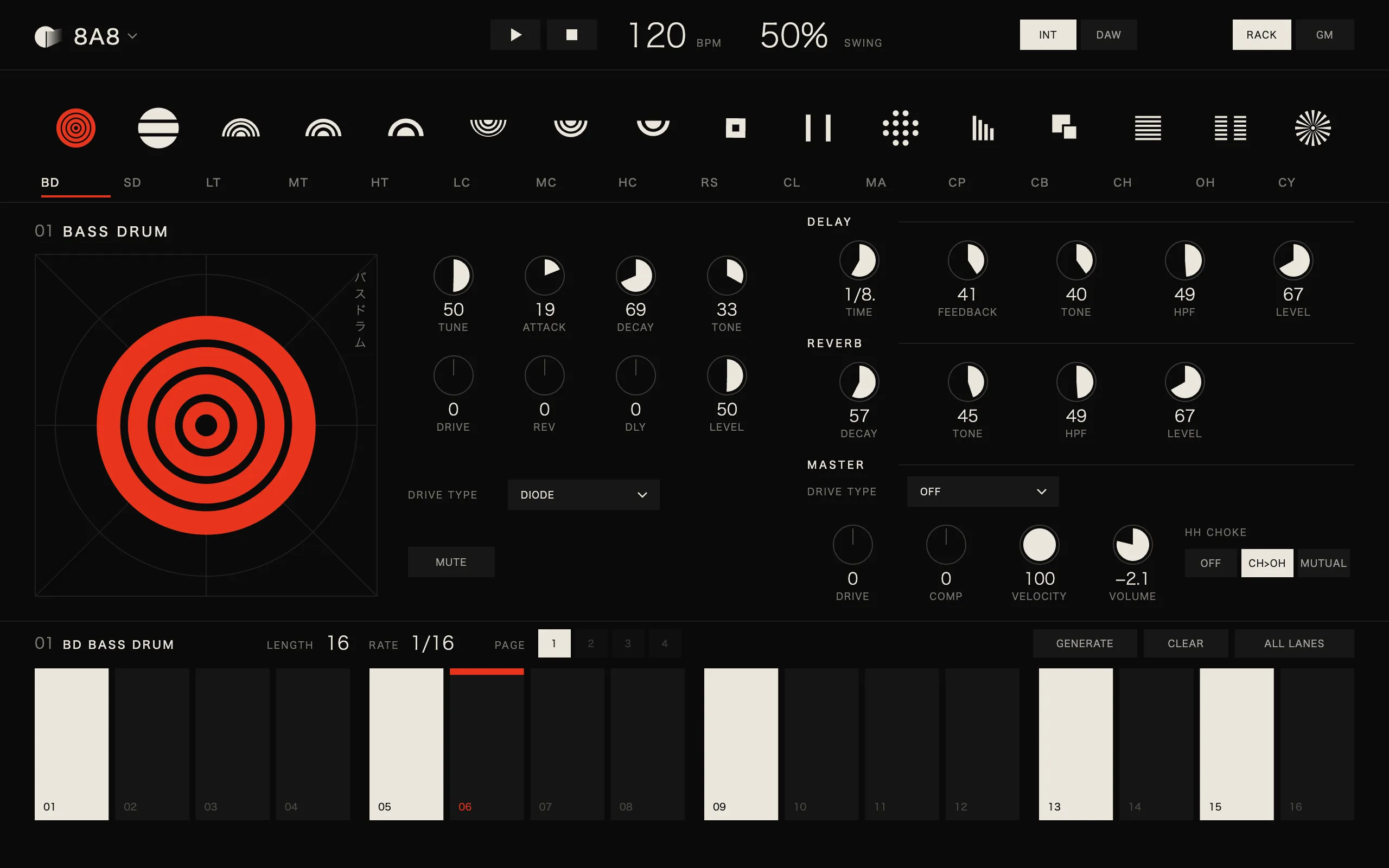1389x868 pixels.
Task: Switch sync mode to DAW
Action: [1109, 34]
